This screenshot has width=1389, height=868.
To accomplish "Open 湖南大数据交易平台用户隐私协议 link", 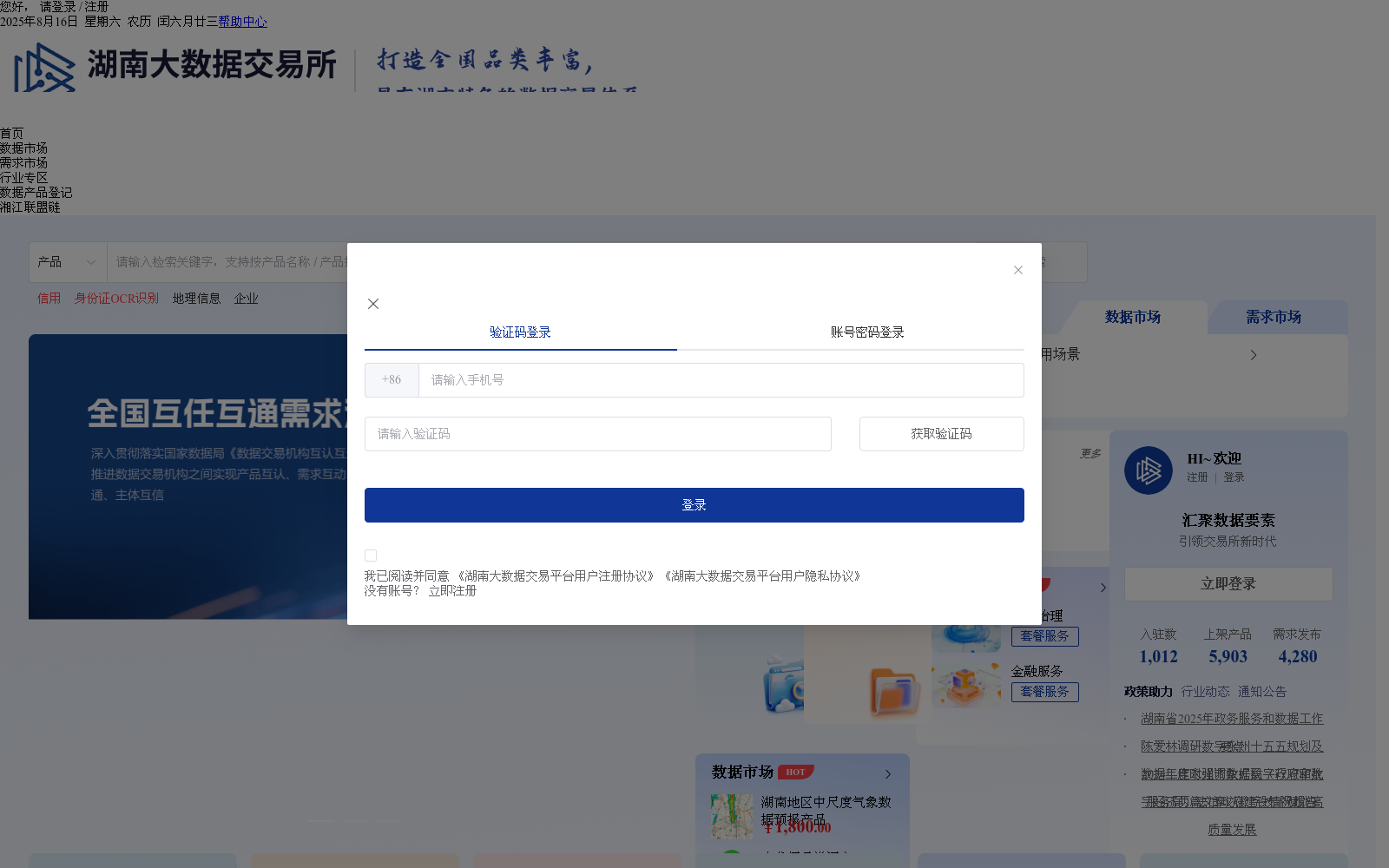I will click(x=762, y=576).
